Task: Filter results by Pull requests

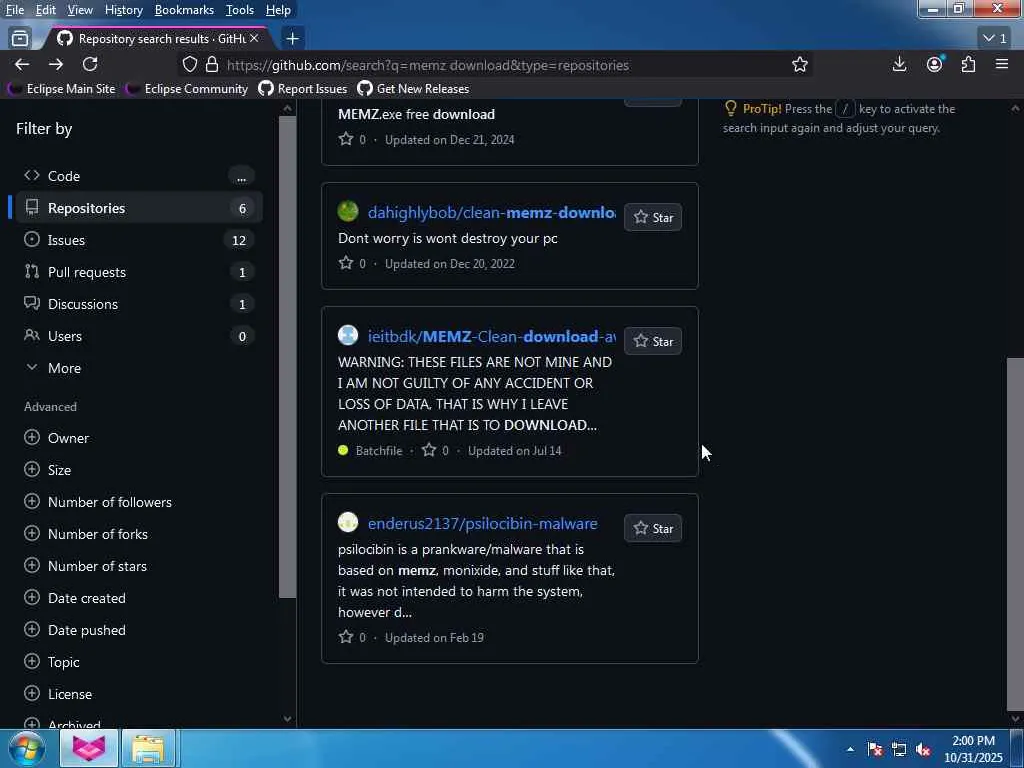Action: tap(138, 272)
